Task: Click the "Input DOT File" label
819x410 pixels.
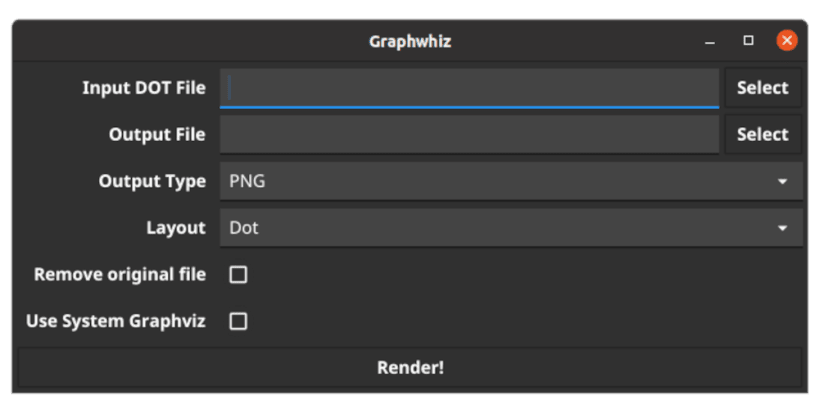Action: point(144,88)
